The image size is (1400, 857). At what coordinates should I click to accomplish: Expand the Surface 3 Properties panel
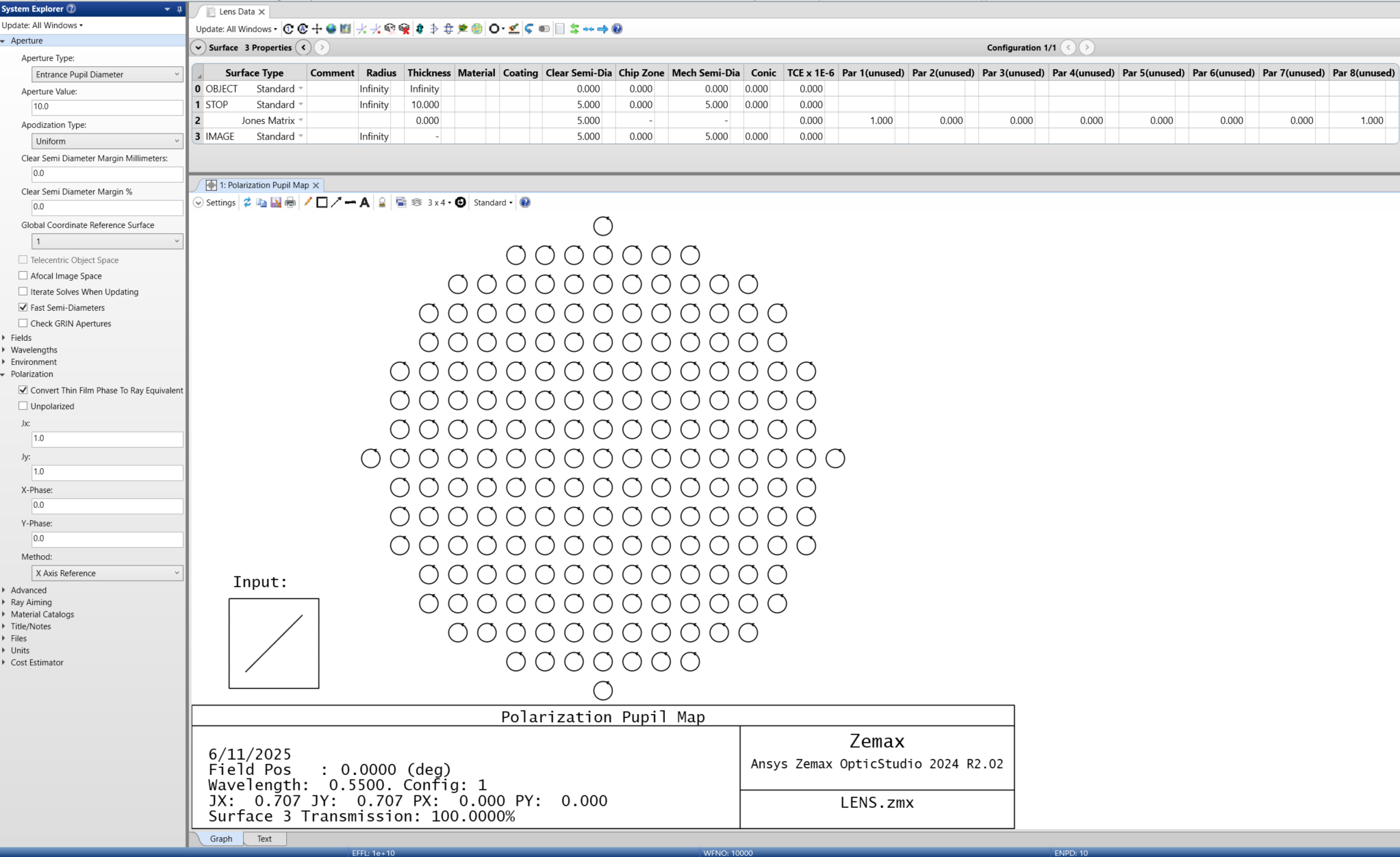(198, 47)
